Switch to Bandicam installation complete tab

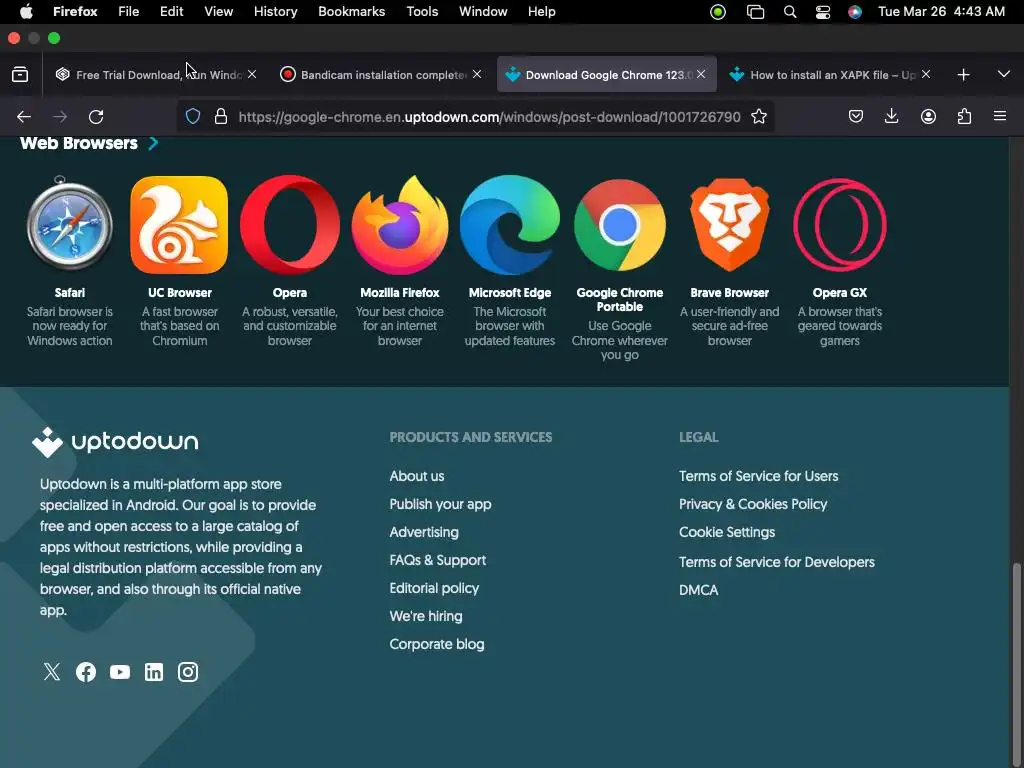tap(380, 74)
